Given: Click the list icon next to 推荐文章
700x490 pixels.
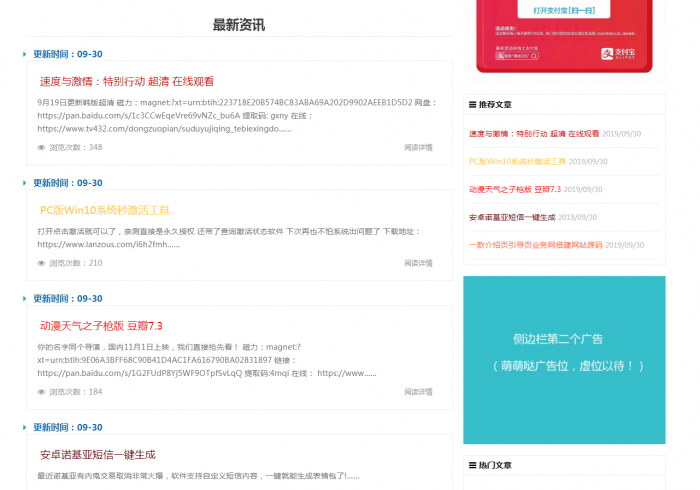Looking at the screenshot, I should tap(472, 104).
